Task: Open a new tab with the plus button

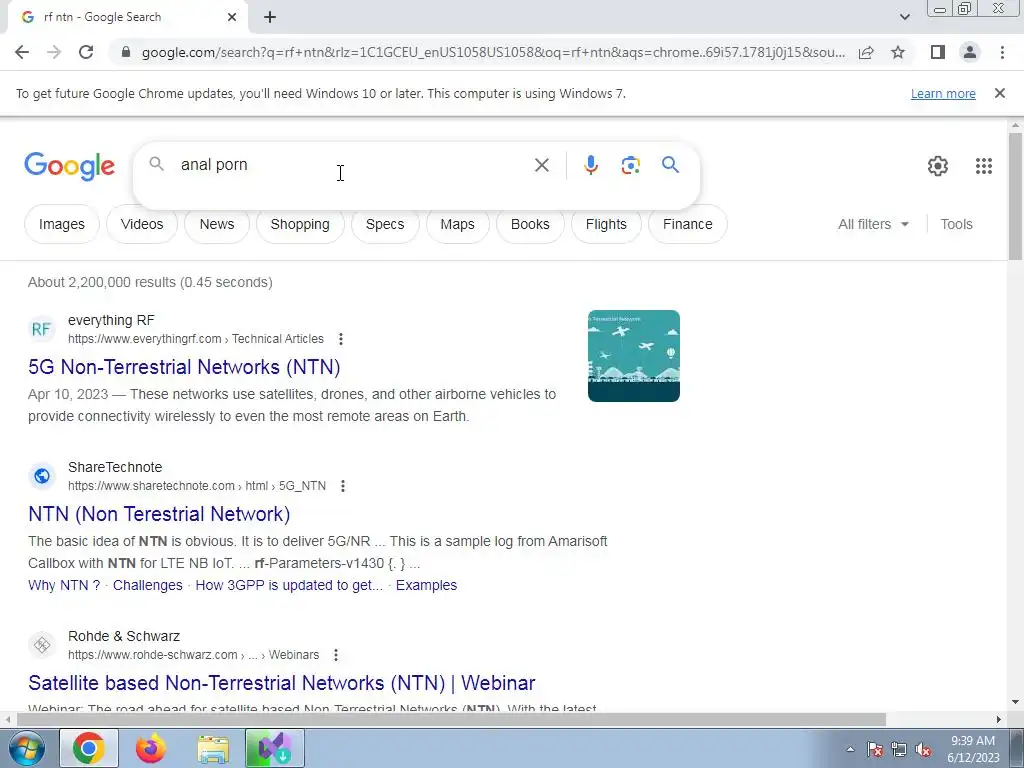Action: (x=270, y=18)
